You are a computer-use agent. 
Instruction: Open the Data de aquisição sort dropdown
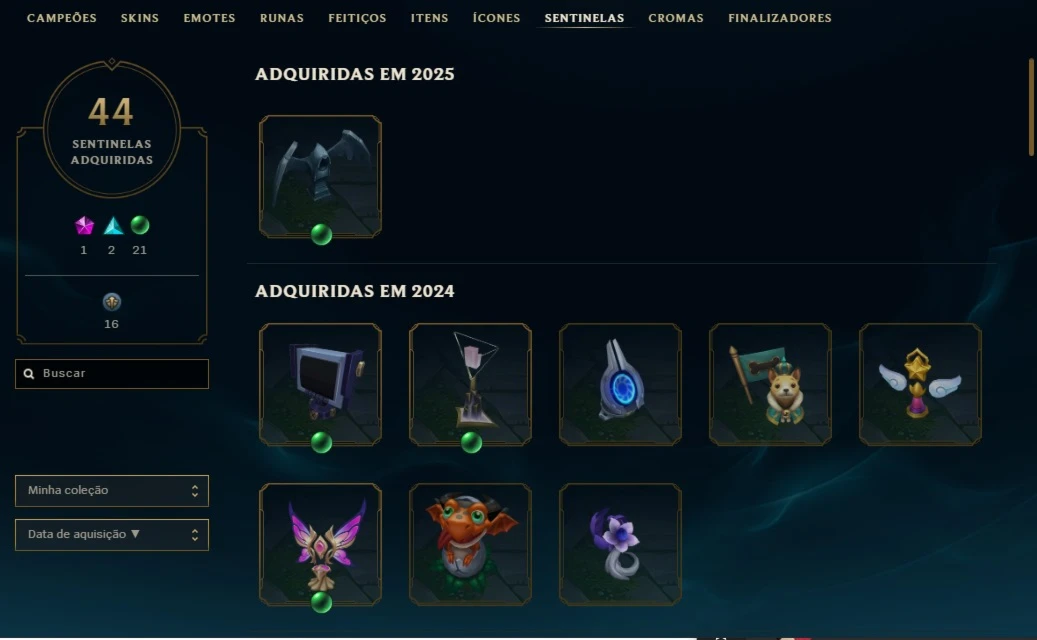coord(112,535)
